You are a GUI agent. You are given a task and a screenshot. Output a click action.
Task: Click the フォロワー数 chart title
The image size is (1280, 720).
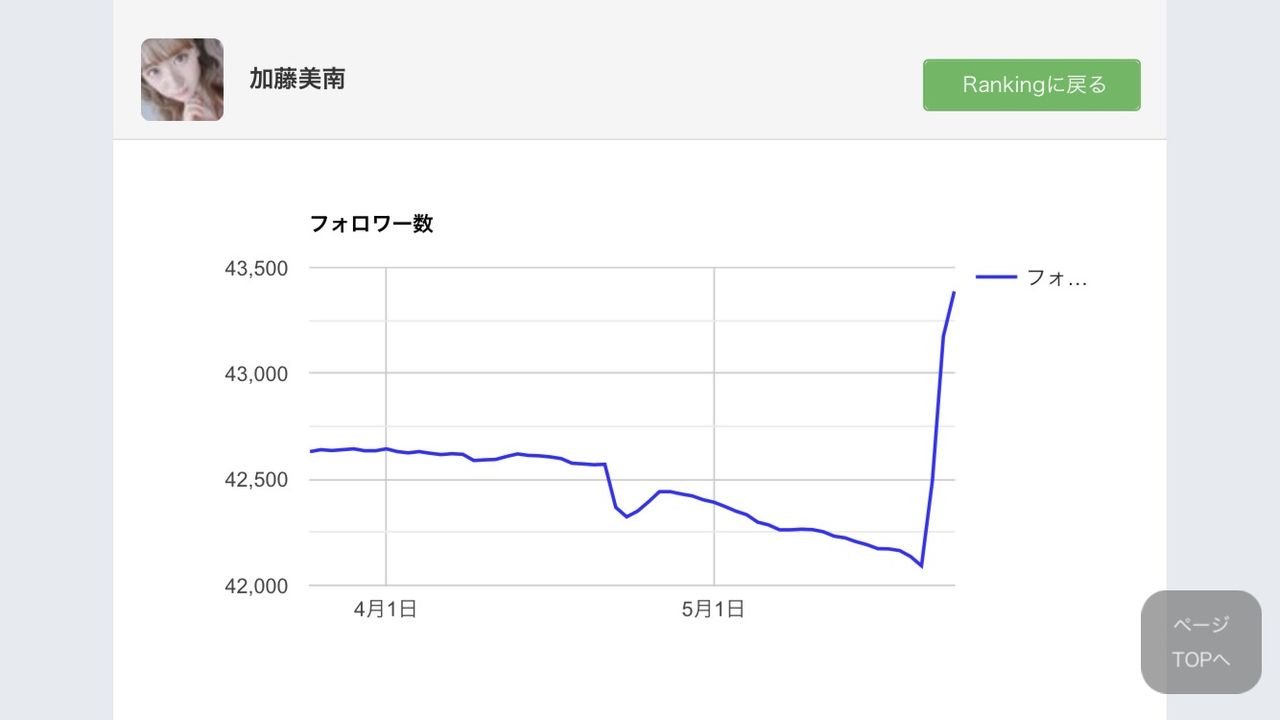(371, 224)
